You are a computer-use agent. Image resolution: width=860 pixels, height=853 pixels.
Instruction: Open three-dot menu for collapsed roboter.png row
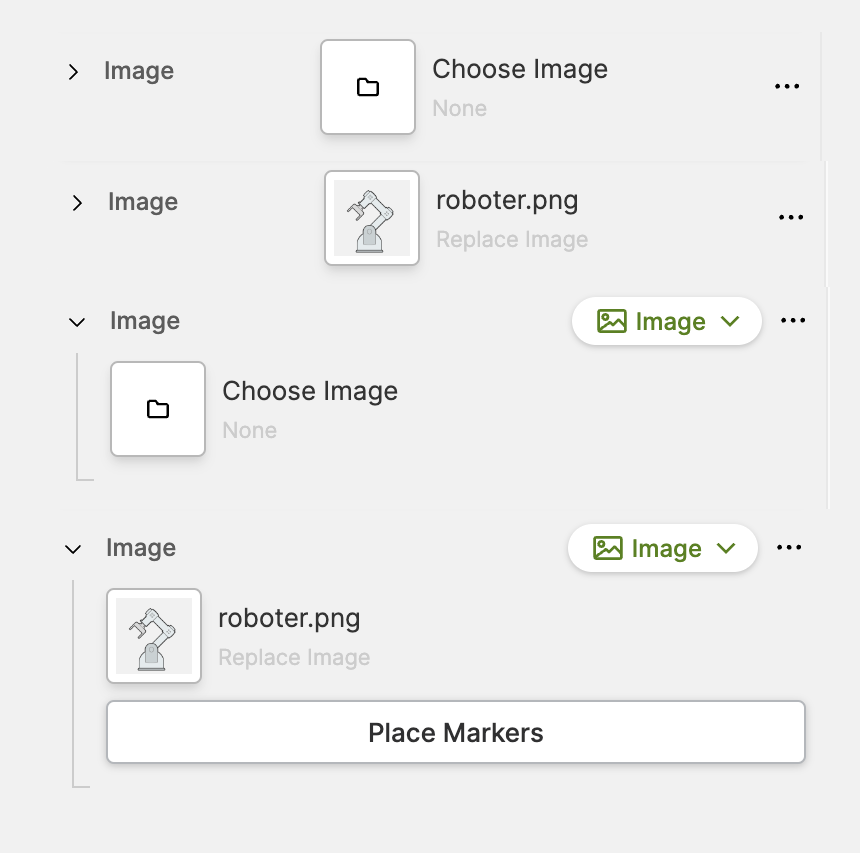pyautogui.click(x=791, y=217)
